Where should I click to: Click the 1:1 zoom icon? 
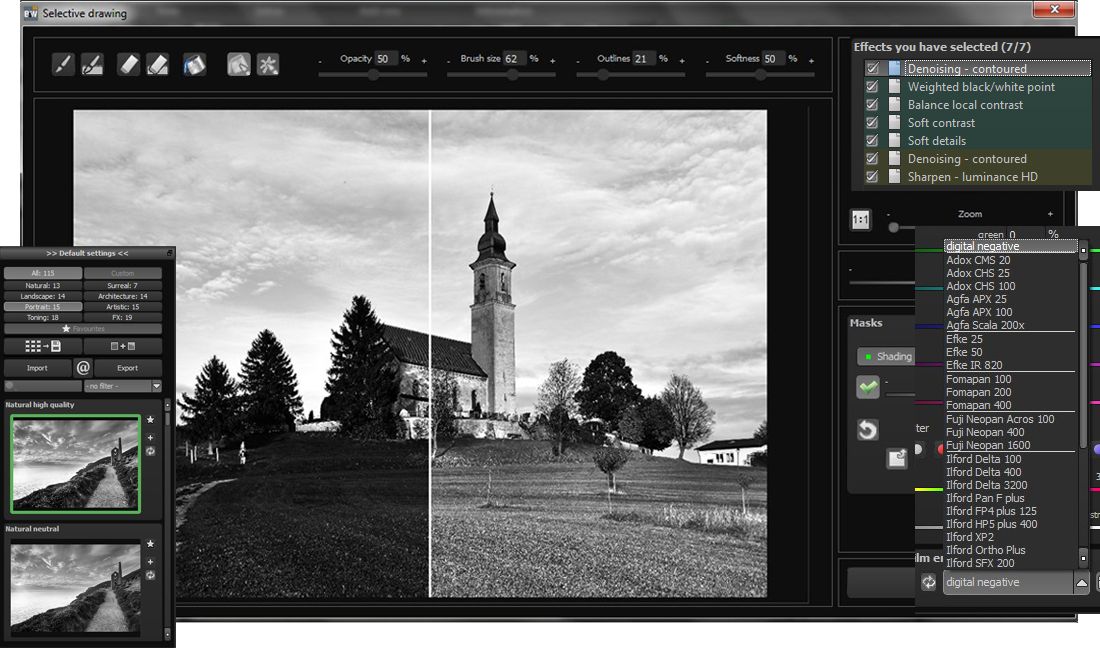click(860, 219)
